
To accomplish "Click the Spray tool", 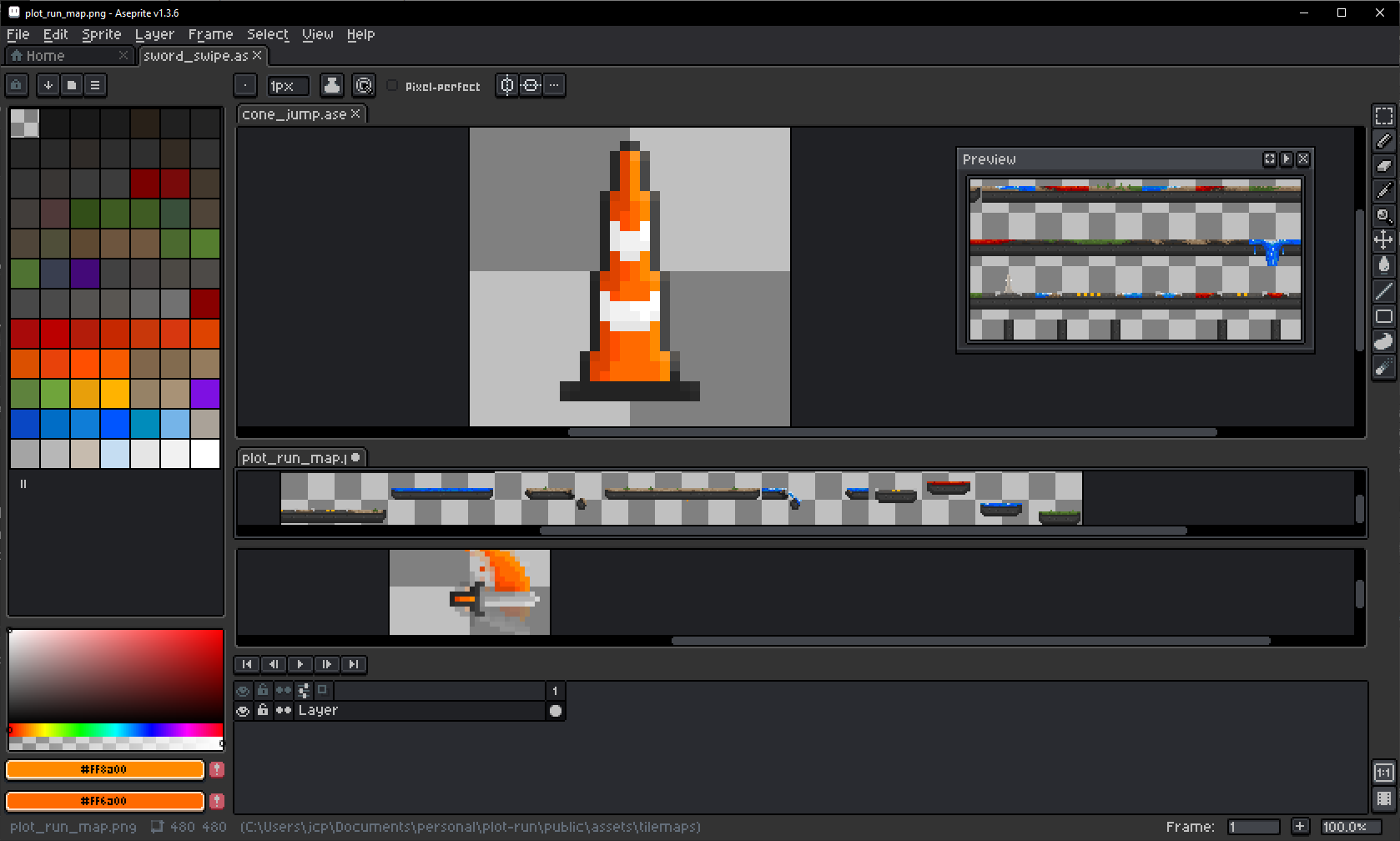I will point(1383,366).
